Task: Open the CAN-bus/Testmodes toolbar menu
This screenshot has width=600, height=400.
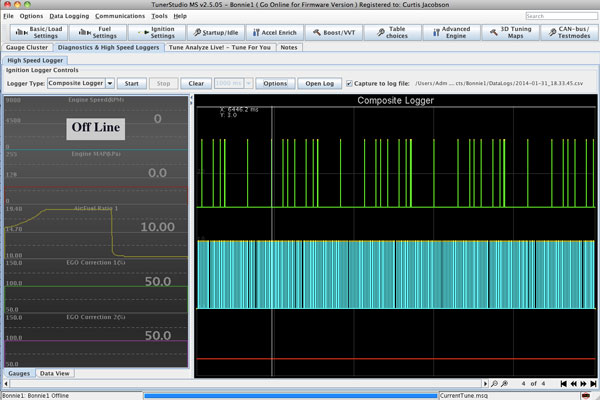Action: point(569,33)
